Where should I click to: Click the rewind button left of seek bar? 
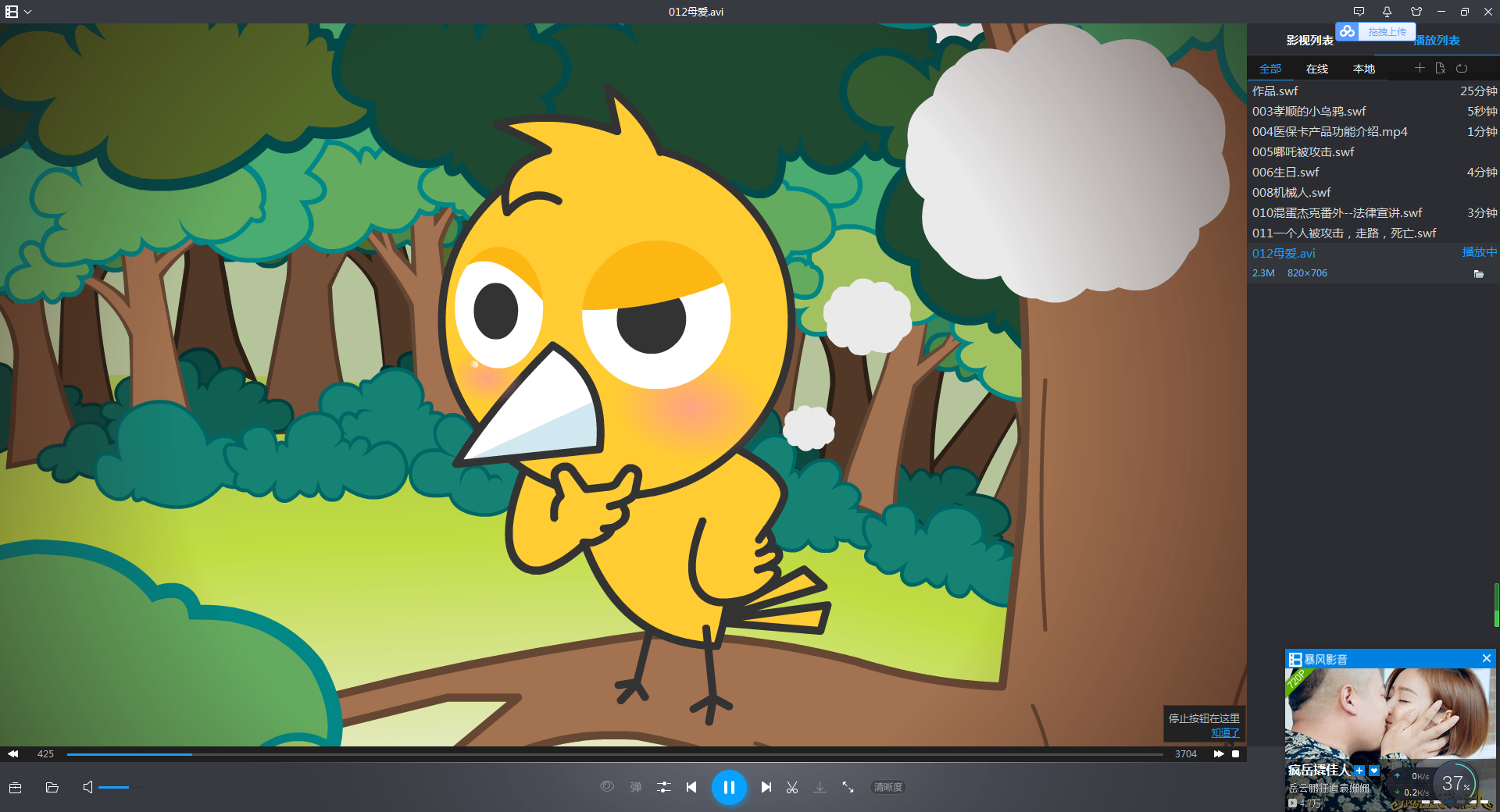(x=13, y=754)
